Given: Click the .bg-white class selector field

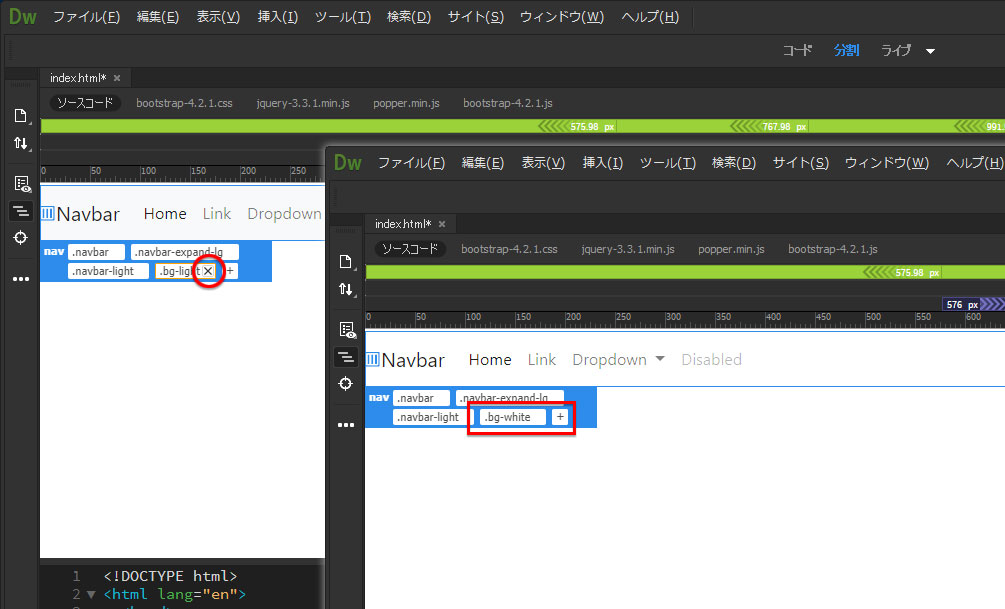Looking at the screenshot, I should coord(513,417).
